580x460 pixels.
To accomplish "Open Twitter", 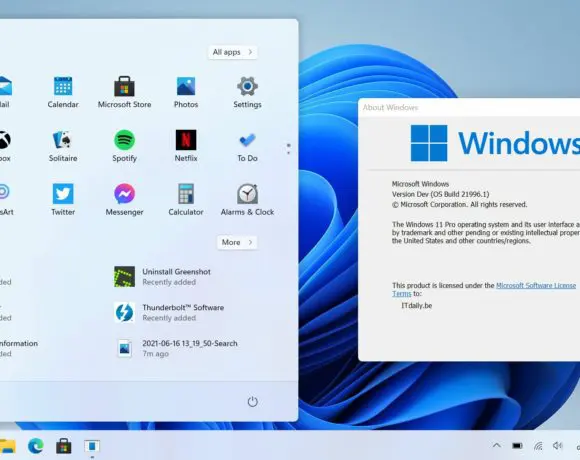I will click(x=63, y=200).
